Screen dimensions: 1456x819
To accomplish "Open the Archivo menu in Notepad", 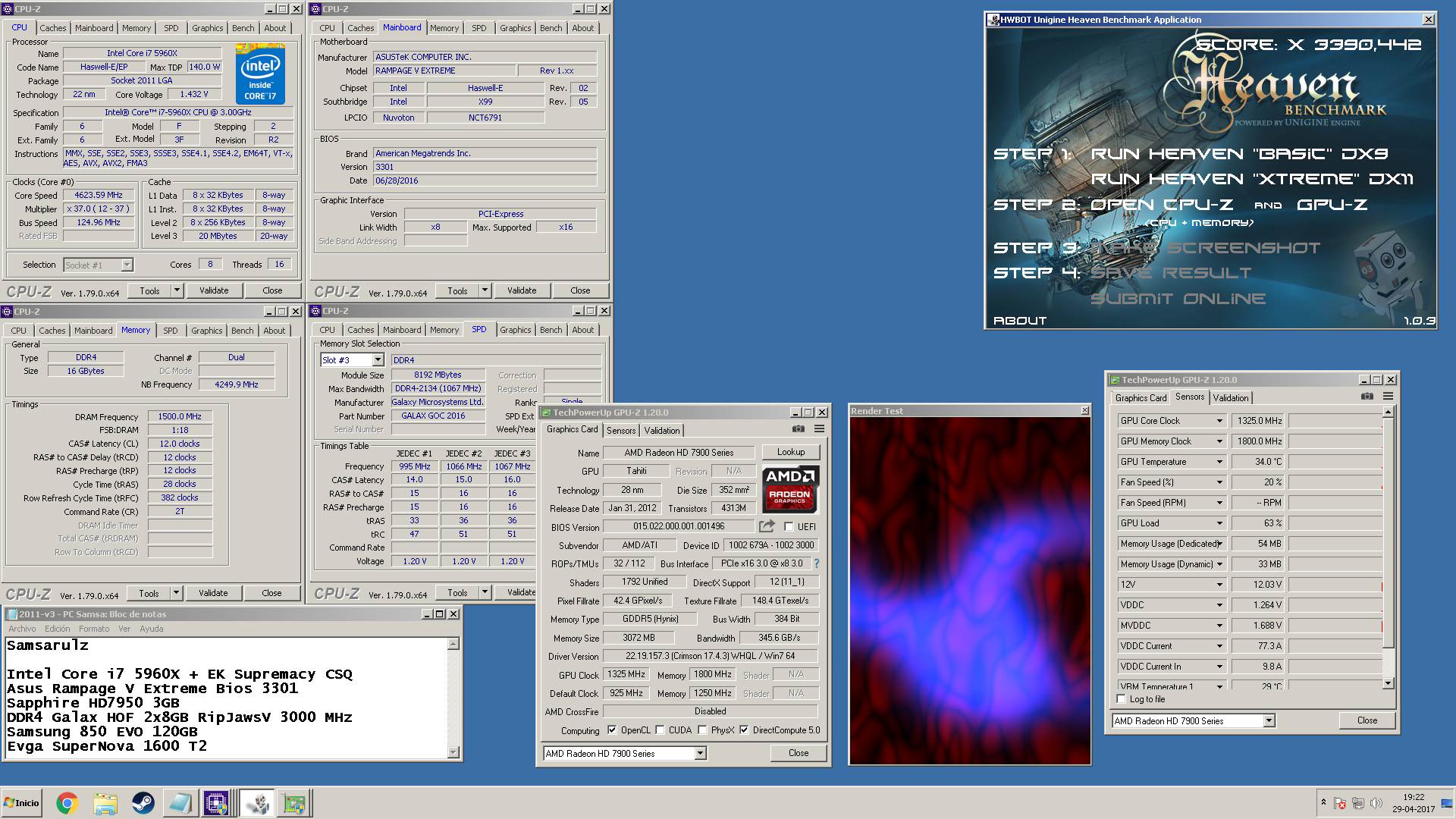I will [22, 629].
